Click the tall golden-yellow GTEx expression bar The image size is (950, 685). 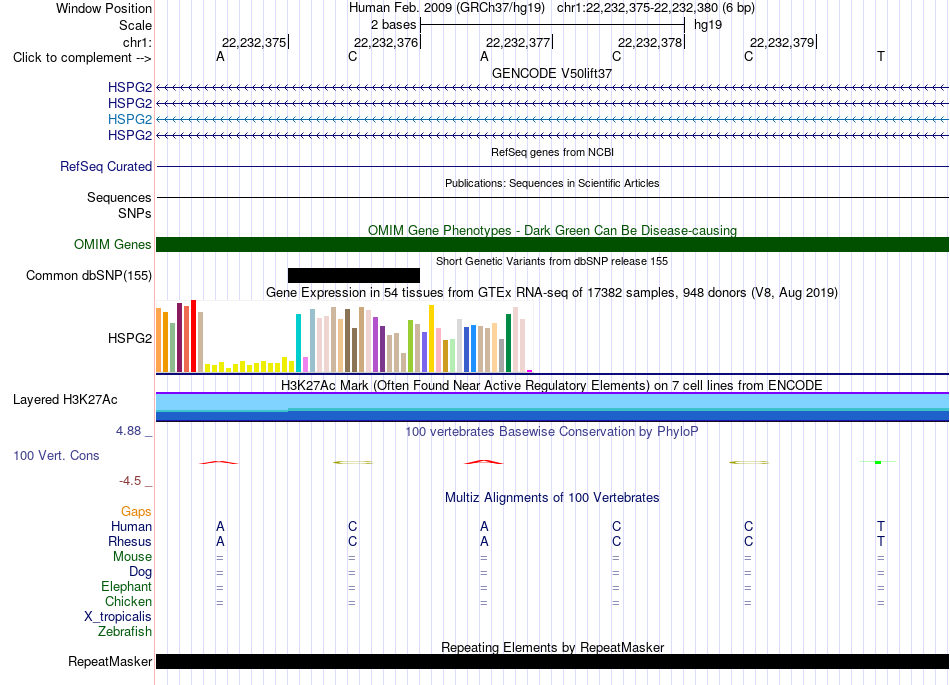[x=431, y=339]
